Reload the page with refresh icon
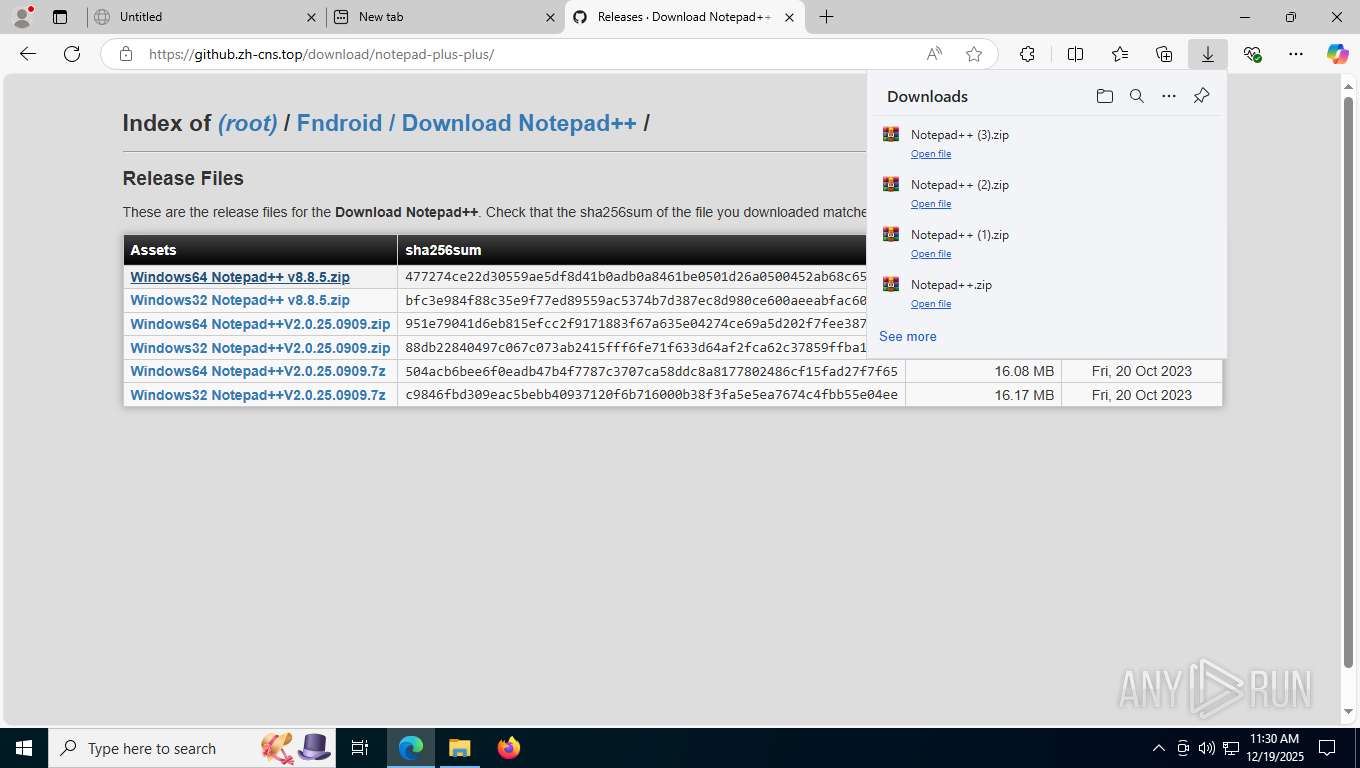Image resolution: width=1360 pixels, height=768 pixels. pos(72,54)
